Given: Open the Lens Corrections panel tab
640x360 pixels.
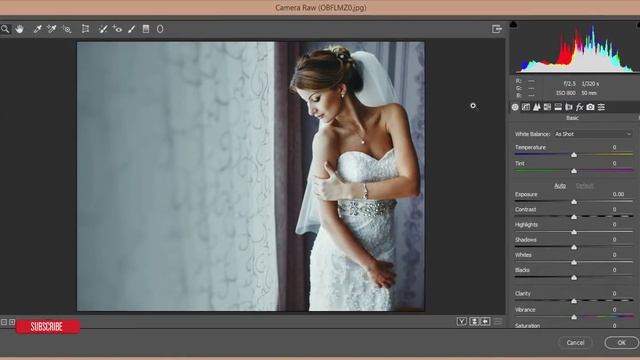Looking at the screenshot, I should (x=569, y=107).
